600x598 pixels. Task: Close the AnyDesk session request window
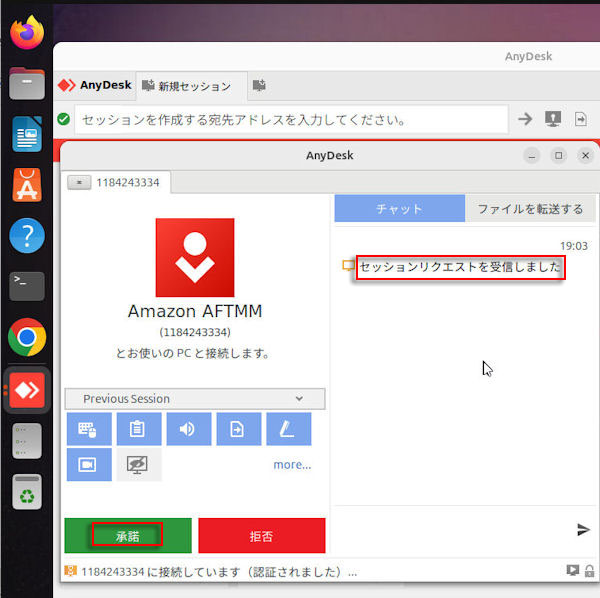click(x=585, y=156)
